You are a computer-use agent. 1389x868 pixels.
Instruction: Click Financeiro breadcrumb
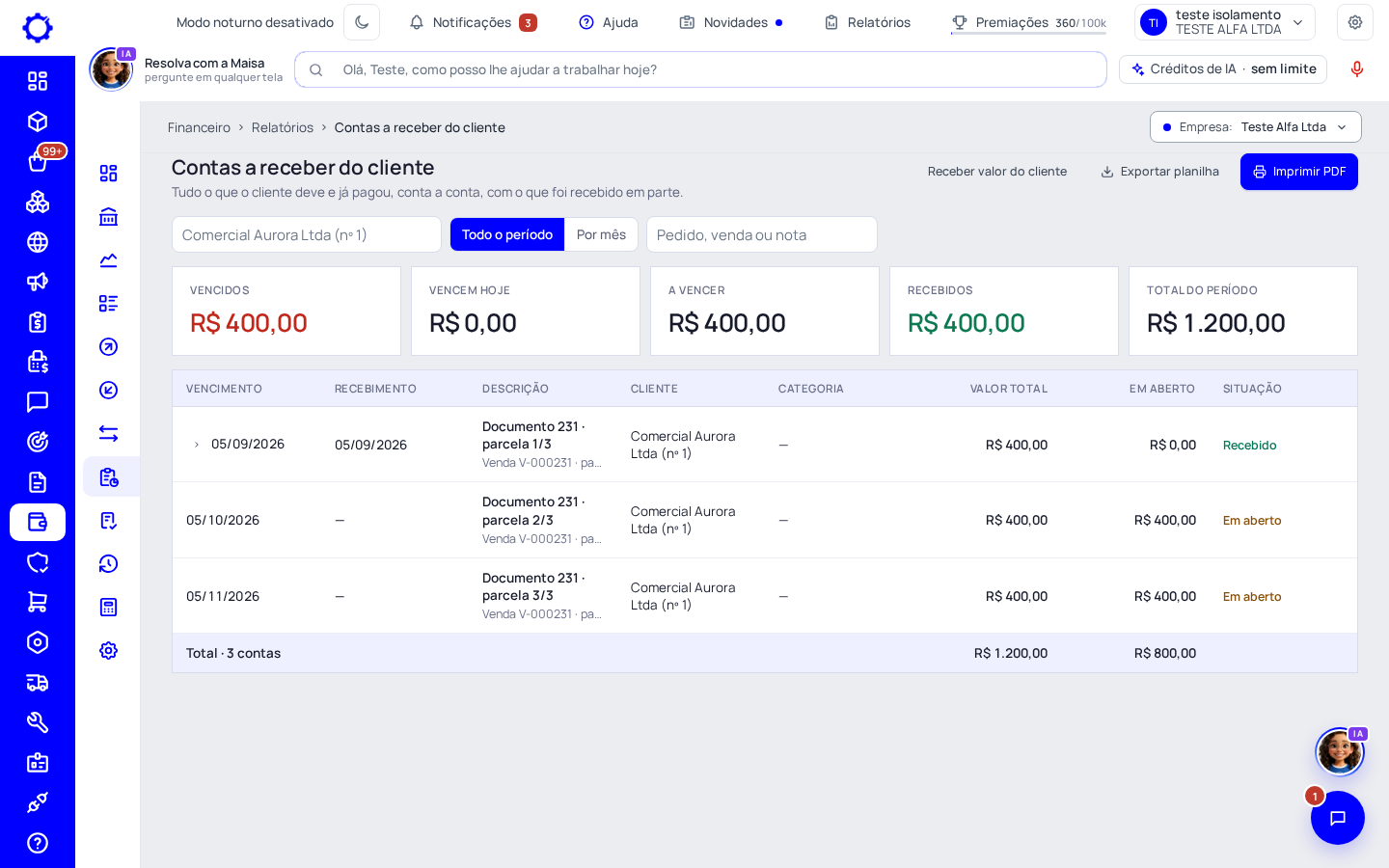click(199, 127)
